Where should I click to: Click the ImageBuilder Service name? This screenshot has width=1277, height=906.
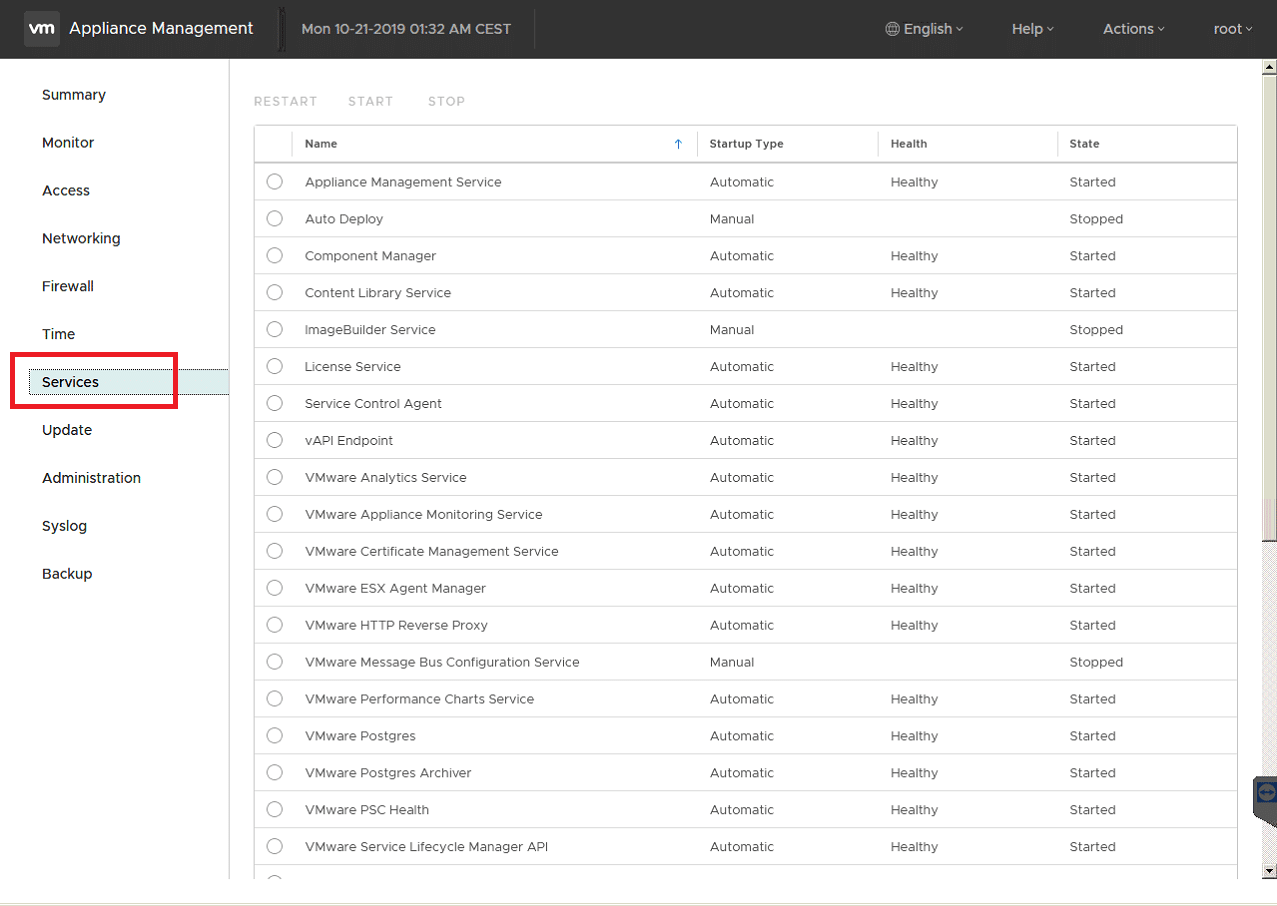[x=370, y=330]
